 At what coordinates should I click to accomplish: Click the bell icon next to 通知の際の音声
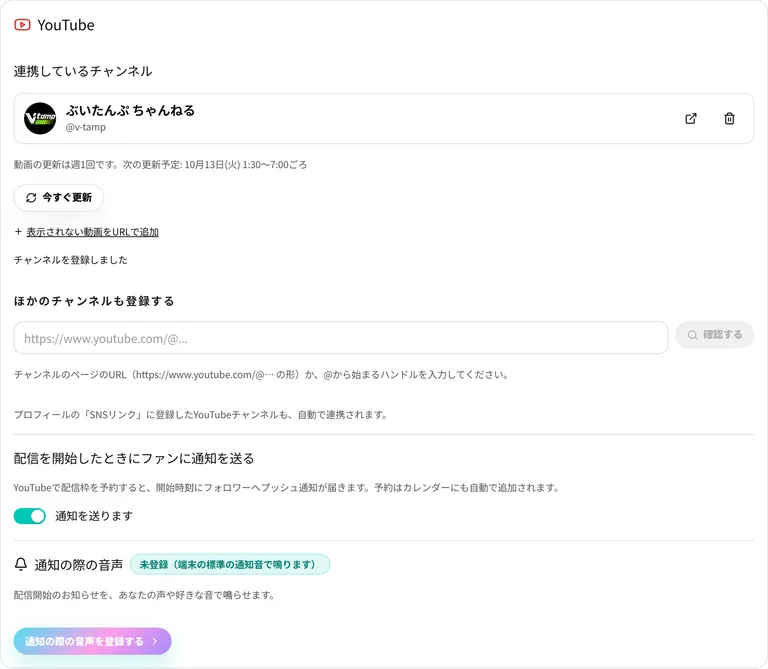[x=21, y=564]
